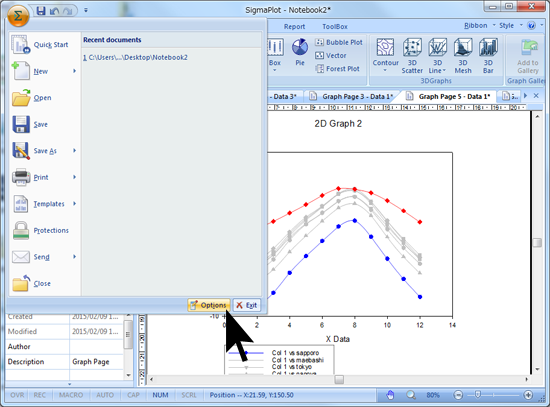Image resolution: width=550 pixels, height=407 pixels.
Task: Click the Undo icon in quick access toolbar
Action: point(54,11)
